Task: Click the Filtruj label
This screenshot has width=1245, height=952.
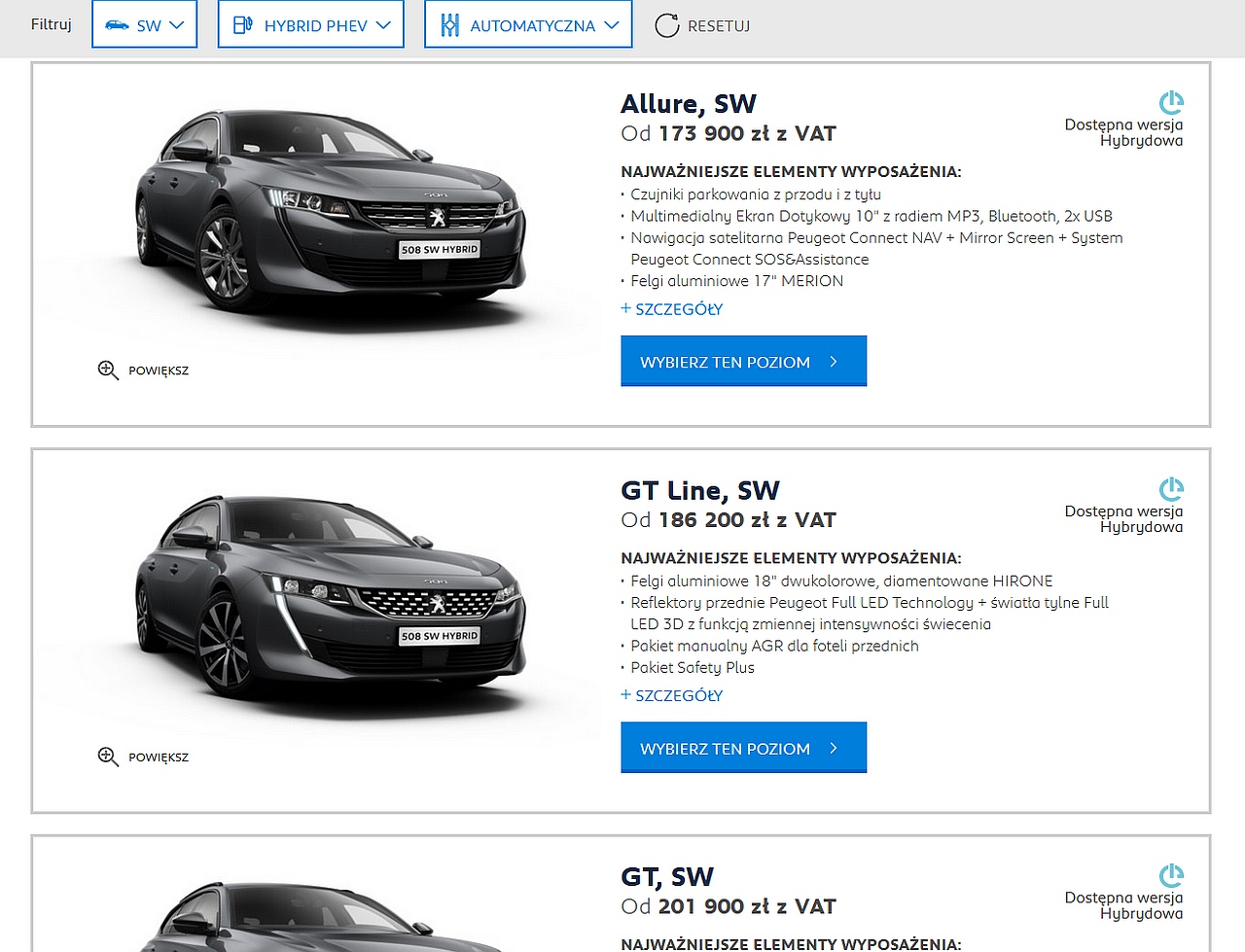Action: click(52, 24)
